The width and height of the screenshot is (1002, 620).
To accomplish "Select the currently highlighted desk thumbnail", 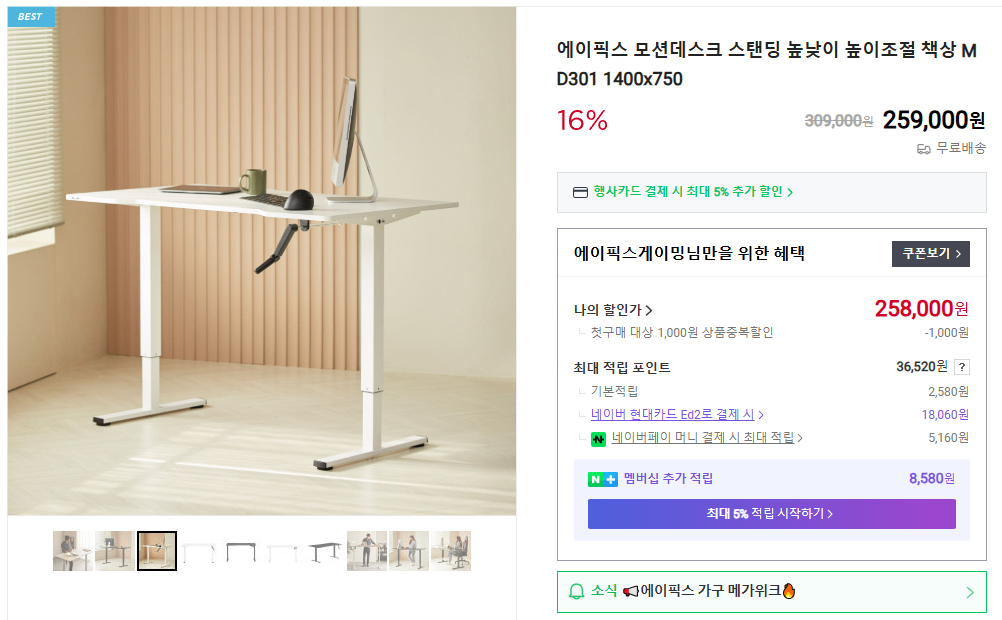I will [x=157, y=551].
